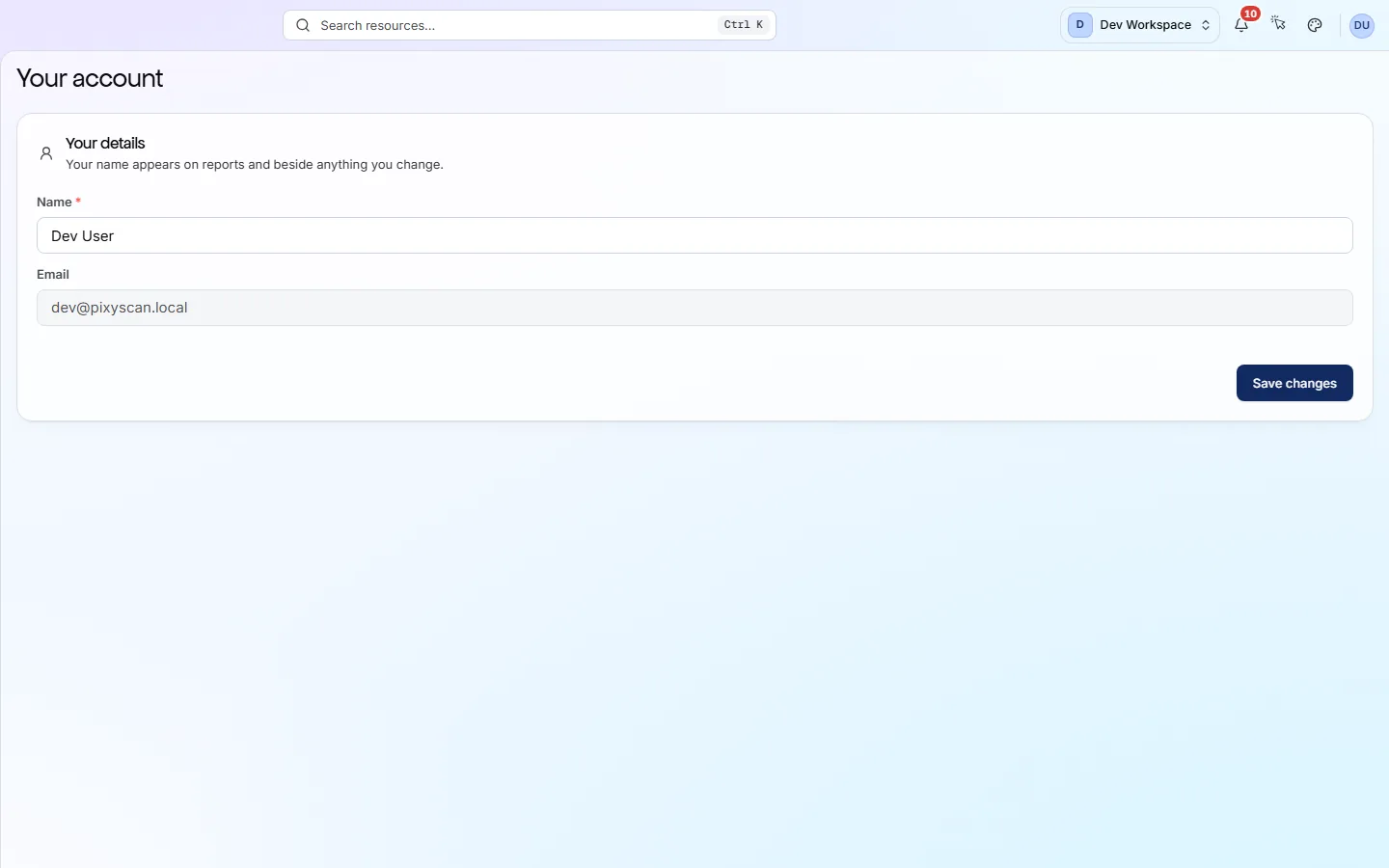Focus the Name input field
The width and height of the screenshot is (1389, 868).
pos(694,235)
